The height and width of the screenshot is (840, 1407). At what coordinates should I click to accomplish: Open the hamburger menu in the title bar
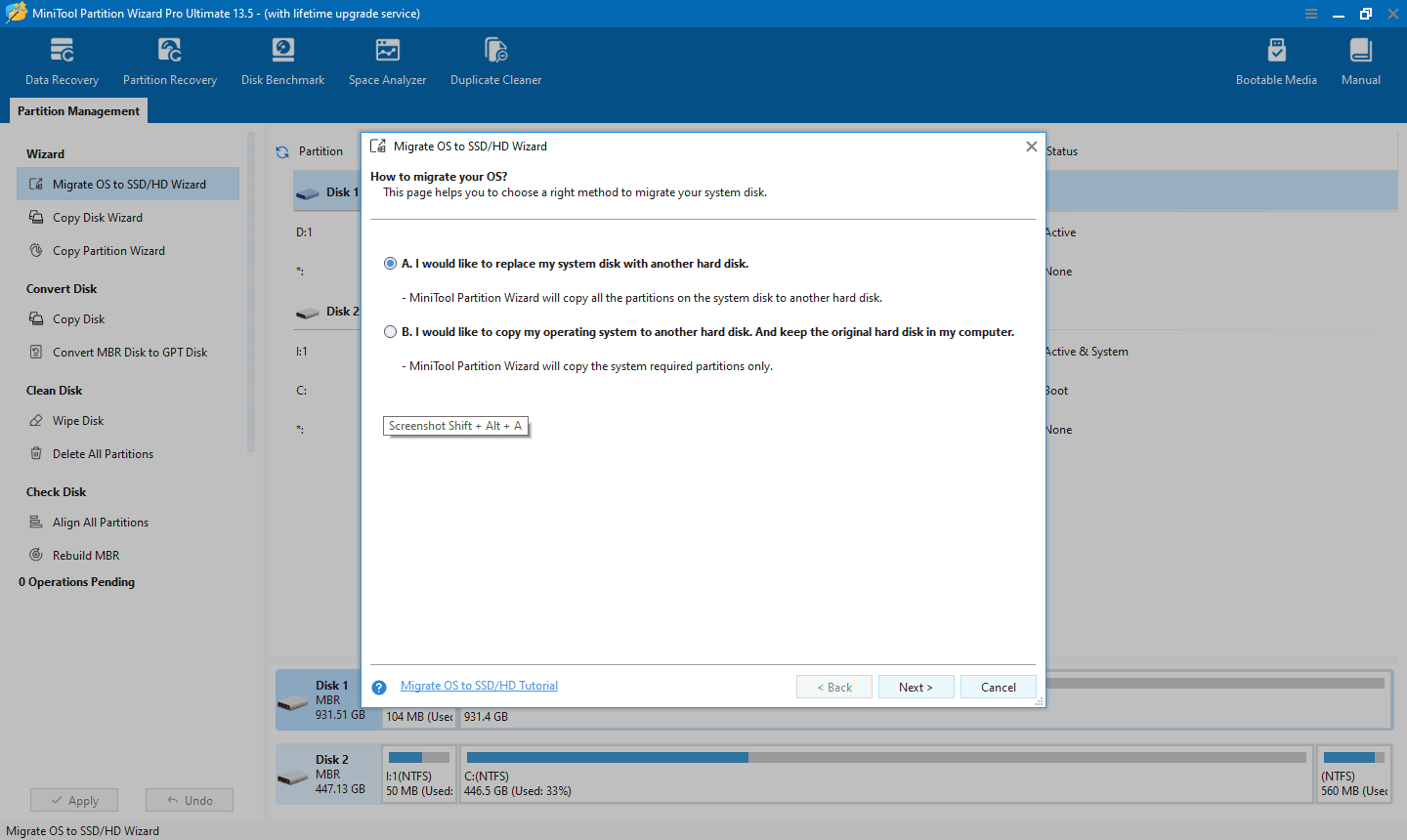coord(1310,14)
